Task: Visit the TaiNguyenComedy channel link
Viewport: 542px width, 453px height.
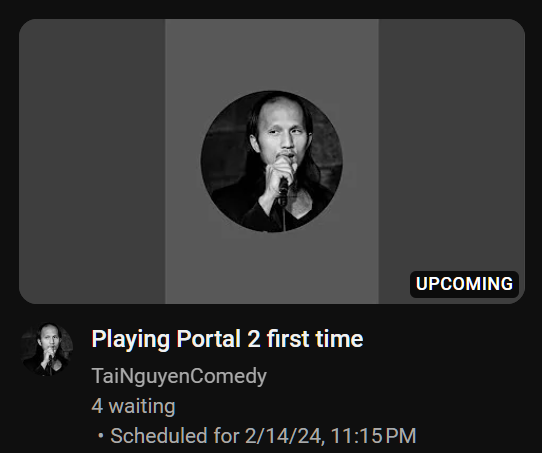Action: (x=179, y=376)
